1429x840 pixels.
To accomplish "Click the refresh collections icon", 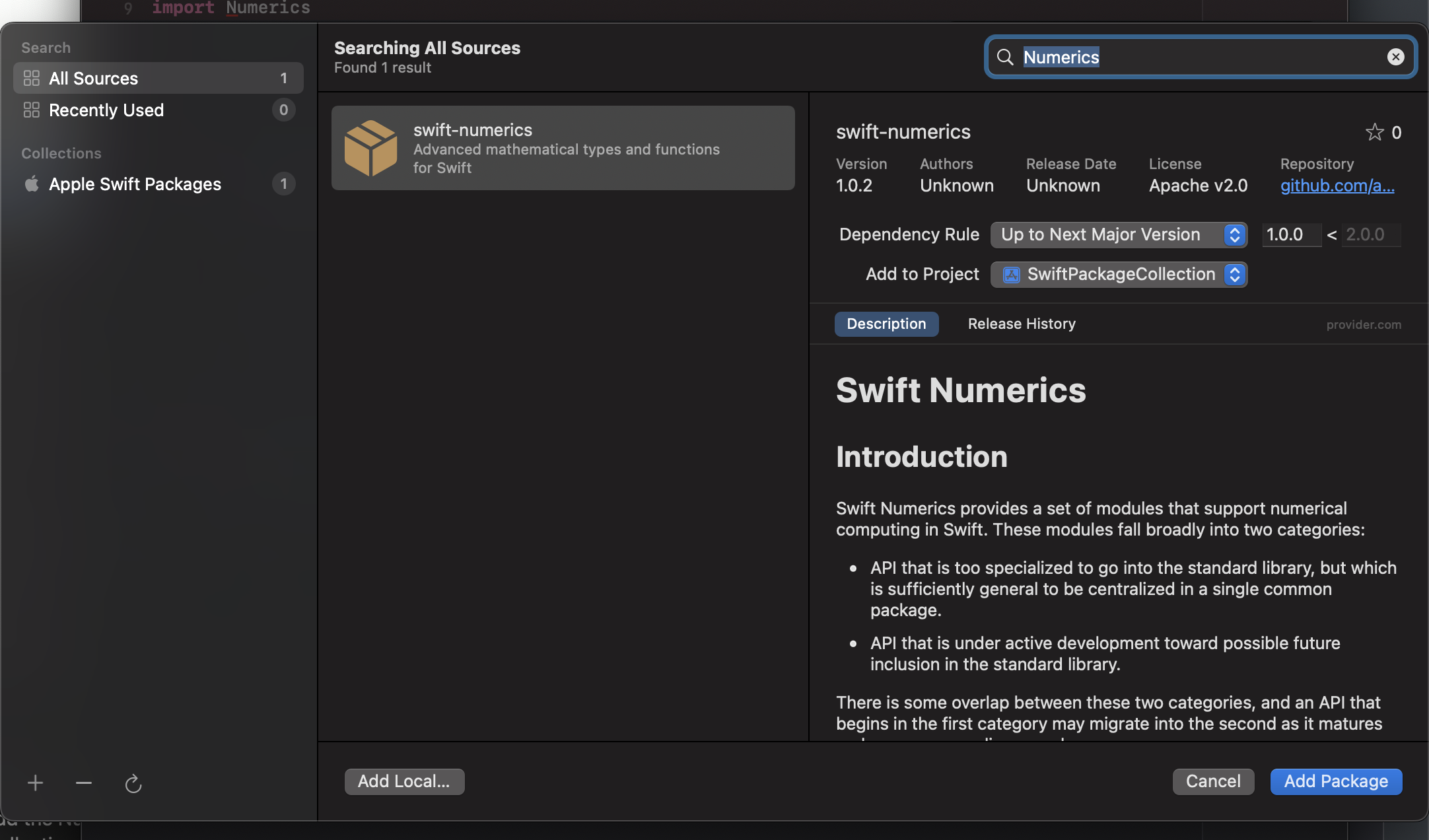I will click(x=133, y=783).
